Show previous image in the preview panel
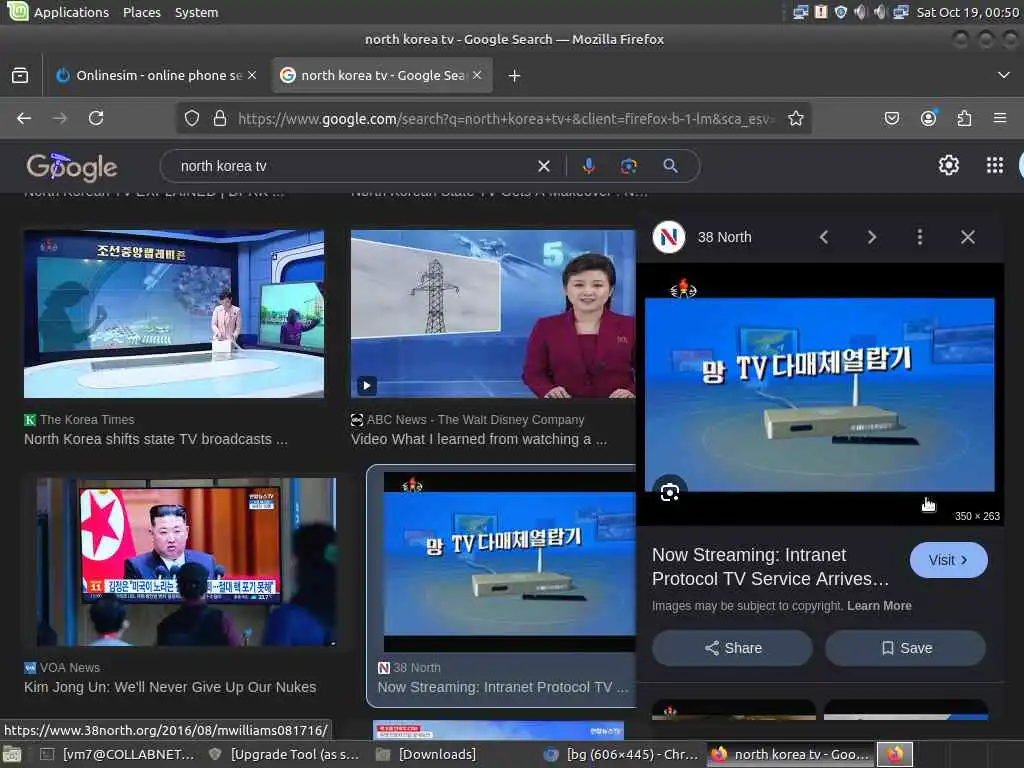Viewport: 1024px width, 768px height. (x=824, y=237)
